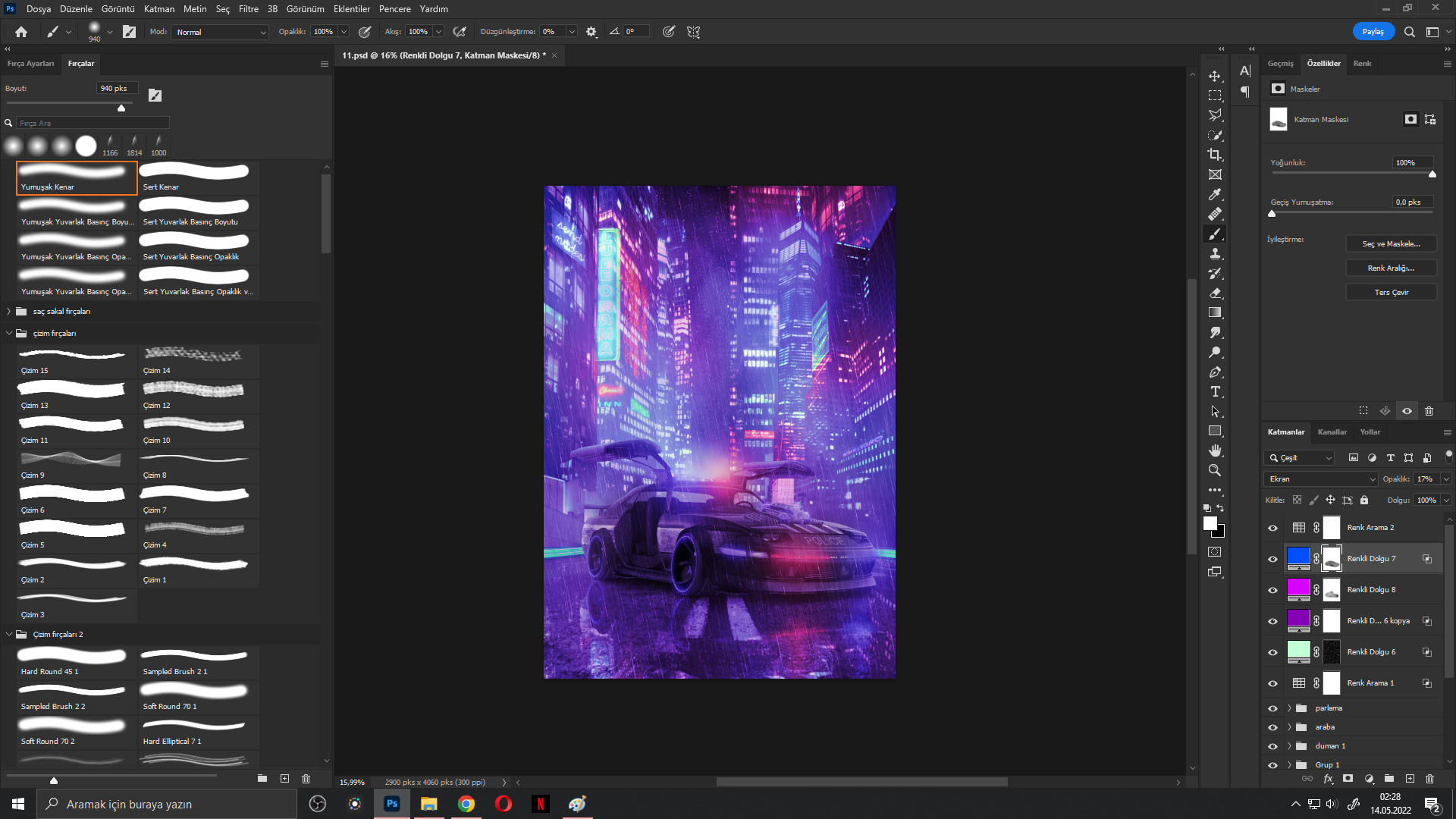Image resolution: width=1456 pixels, height=819 pixels.
Task: Select the Hand tool
Action: coord(1215,450)
